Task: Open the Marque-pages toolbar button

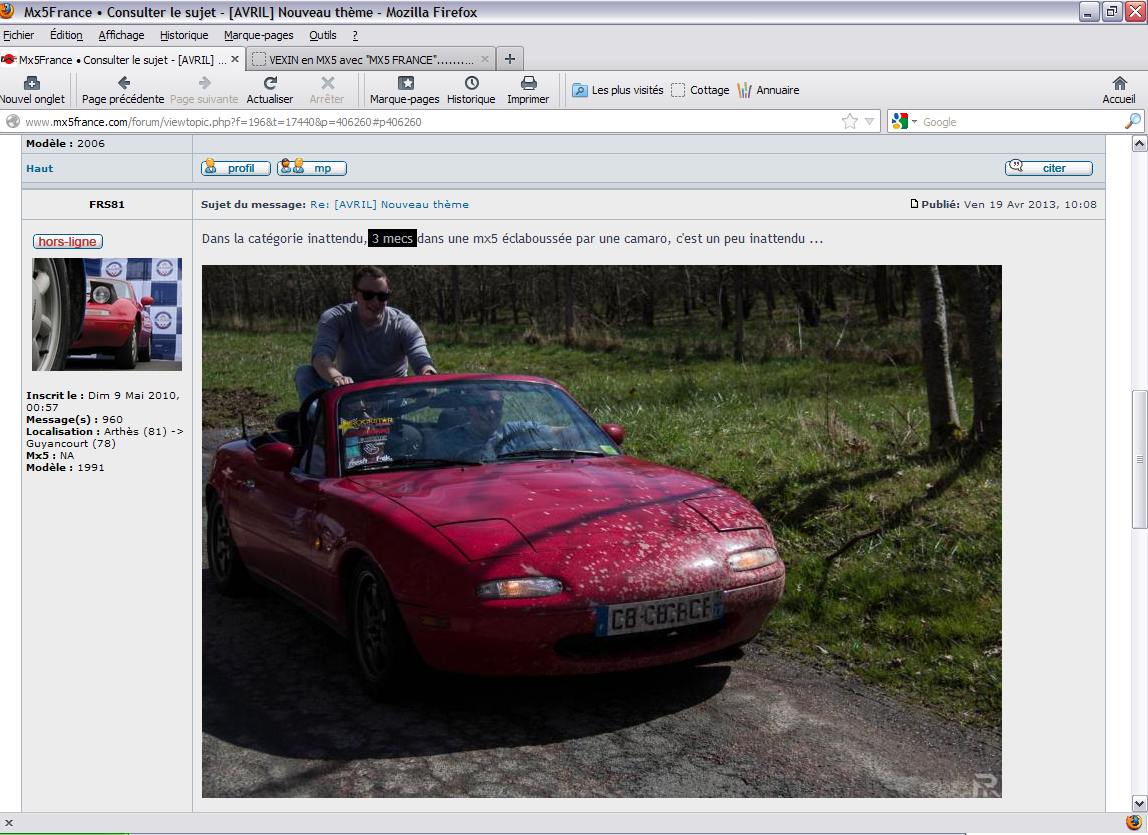Action: 404,90
